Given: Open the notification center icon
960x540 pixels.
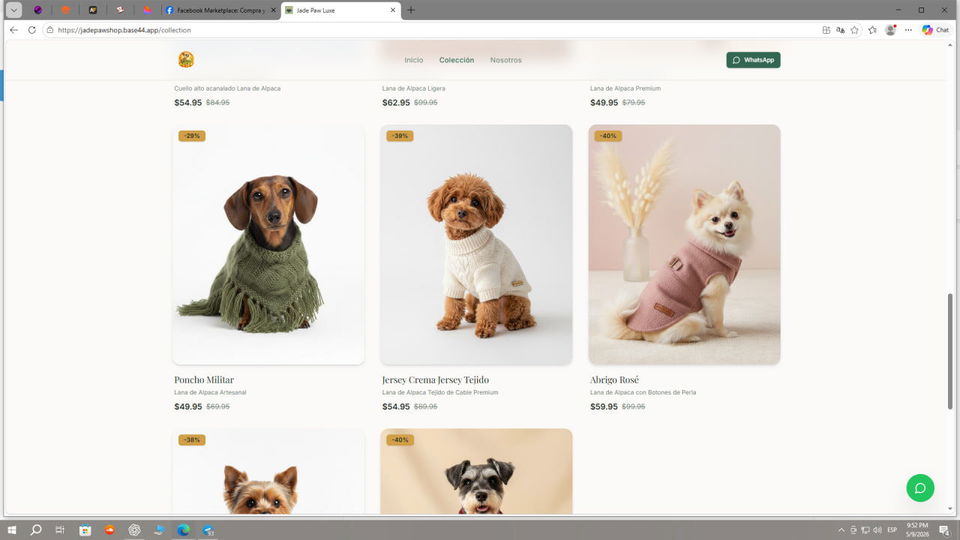Looking at the screenshot, I should pyautogui.click(x=944, y=530).
